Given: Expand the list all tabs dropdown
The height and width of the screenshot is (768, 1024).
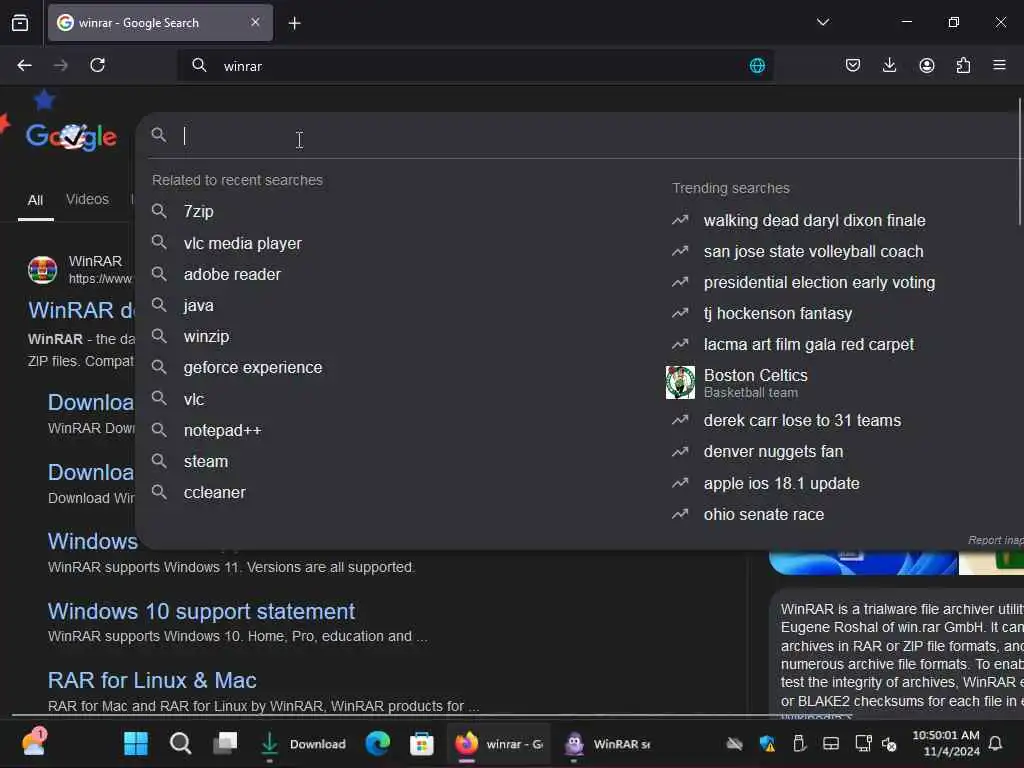Looking at the screenshot, I should point(823,22).
